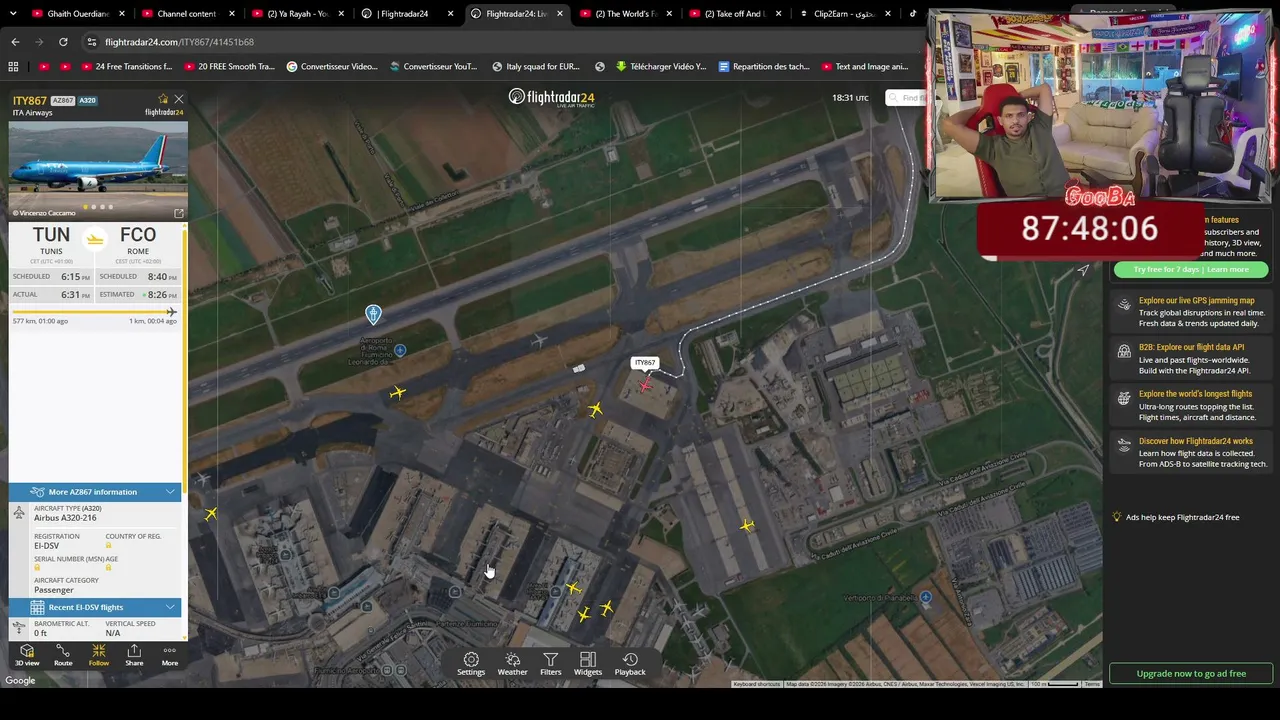Expand the Recent EI-DSV flights section
The width and height of the screenshot is (1280, 720).
pyautogui.click(x=95, y=607)
